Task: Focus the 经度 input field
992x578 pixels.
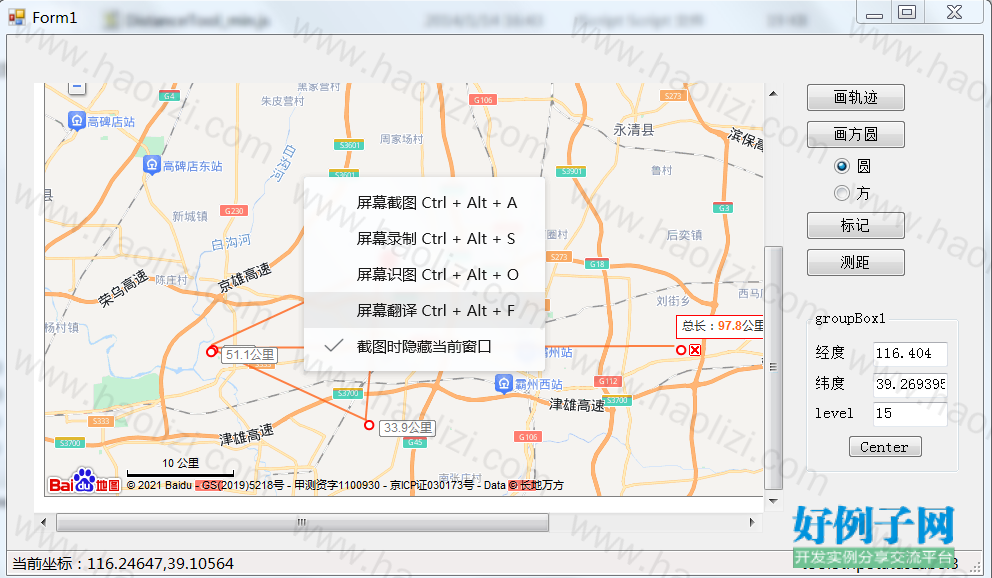Action: (910, 354)
